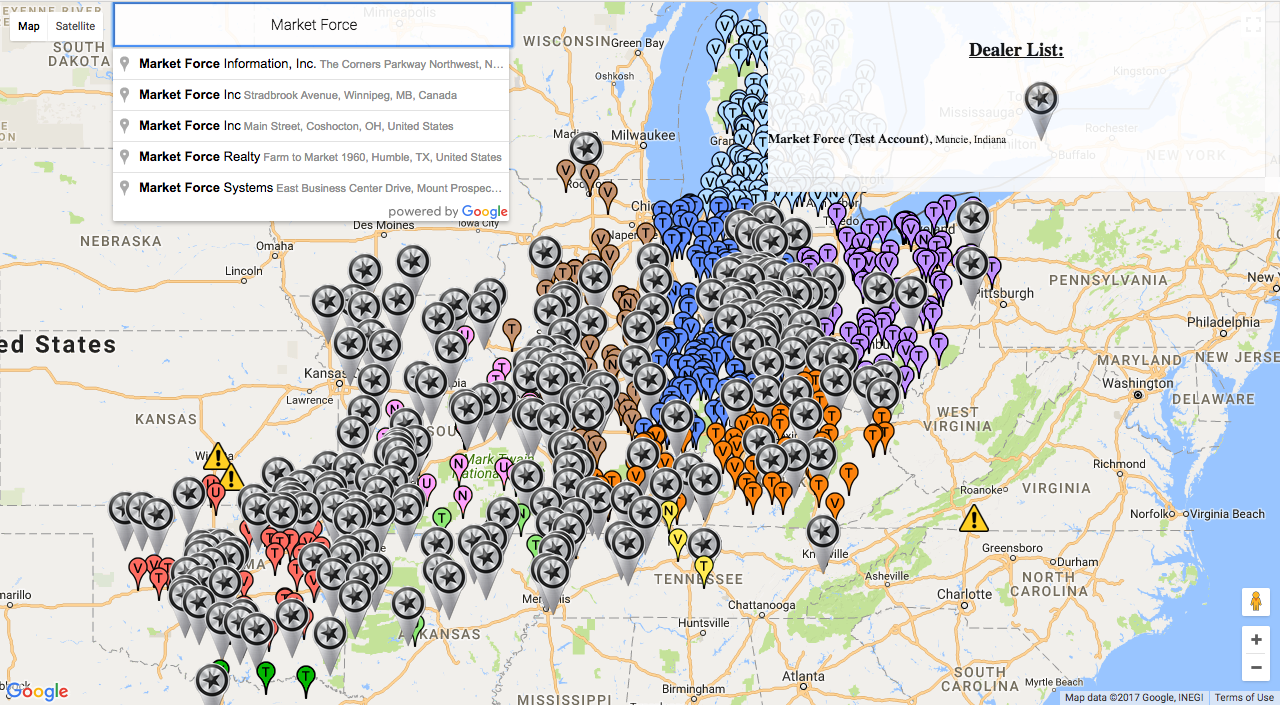Click the star marker in Dealer List

pyautogui.click(x=1041, y=109)
